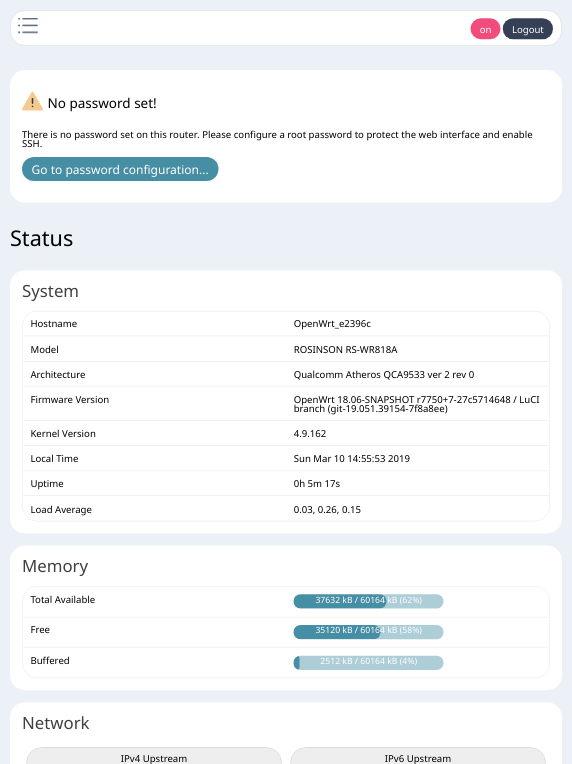This screenshot has width=572, height=764.
Task: Click kernel version value 4.9.162
Action: [310, 434]
